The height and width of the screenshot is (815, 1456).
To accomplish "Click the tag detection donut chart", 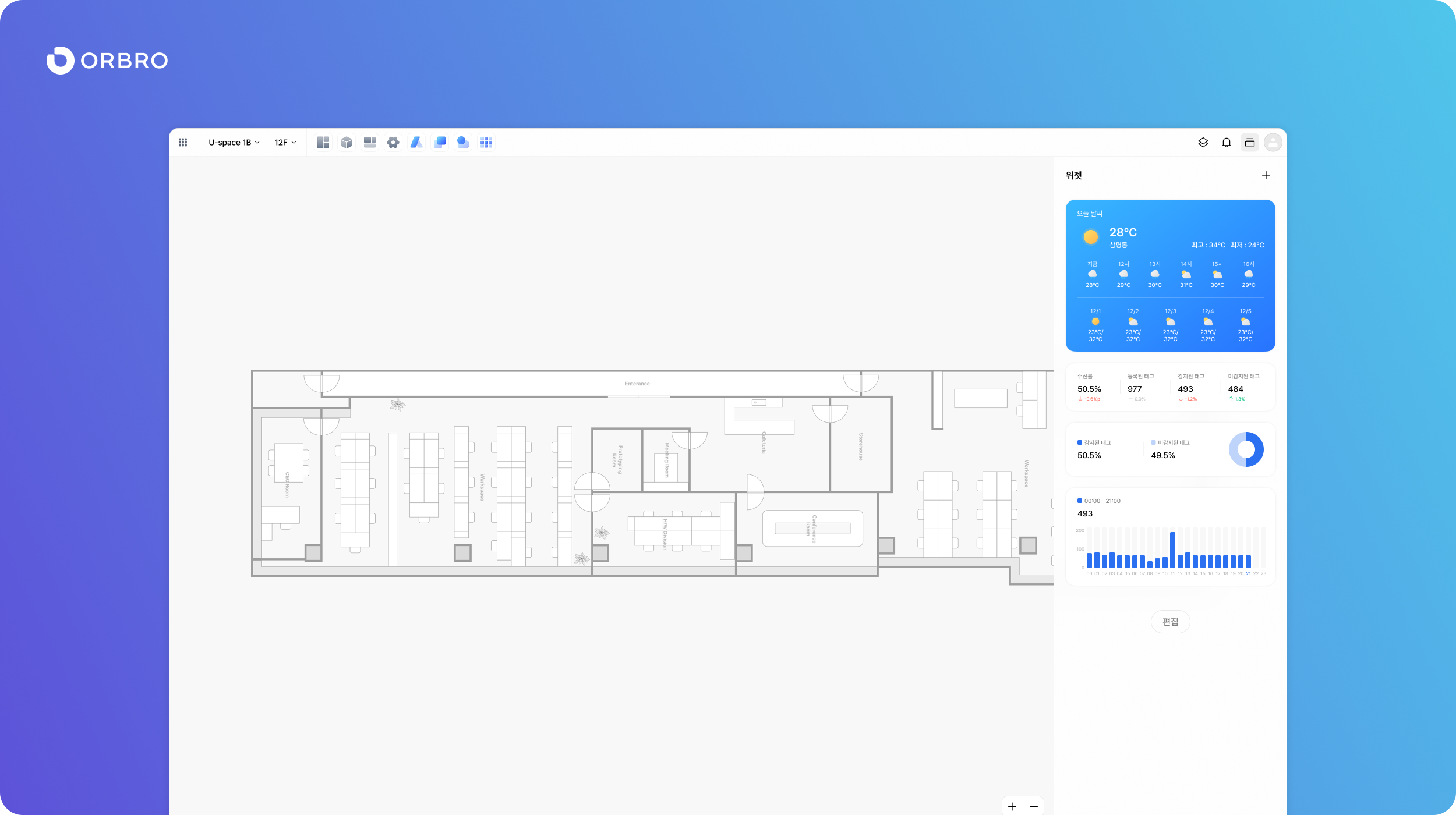I will (x=1246, y=449).
